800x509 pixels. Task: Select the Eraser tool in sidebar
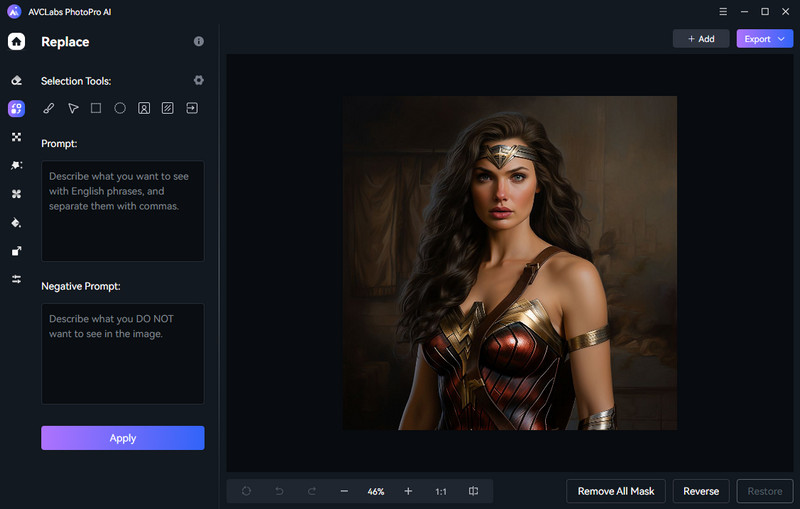pyautogui.click(x=16, y=80)
